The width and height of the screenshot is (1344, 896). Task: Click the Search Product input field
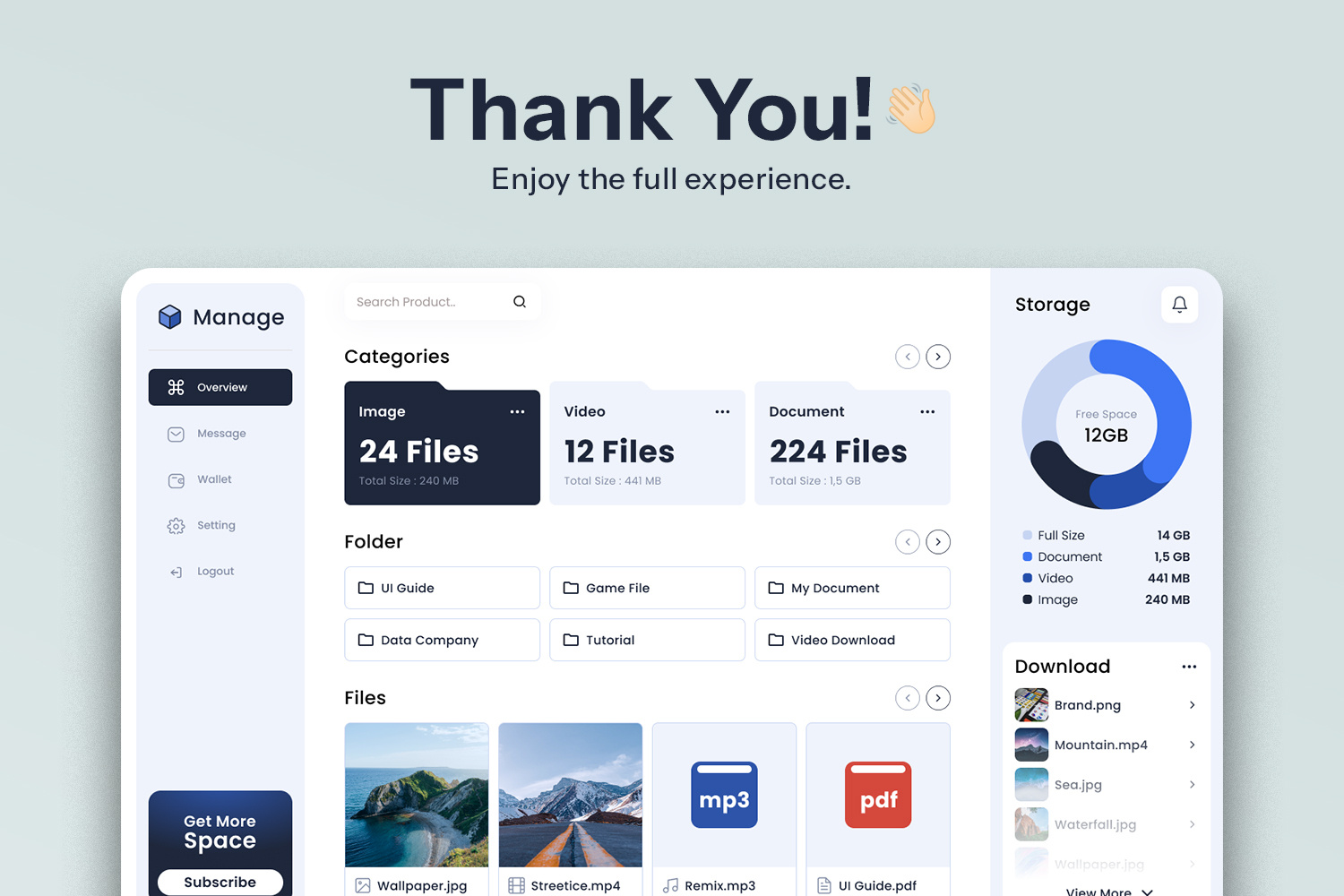click(x=421, y=301)
